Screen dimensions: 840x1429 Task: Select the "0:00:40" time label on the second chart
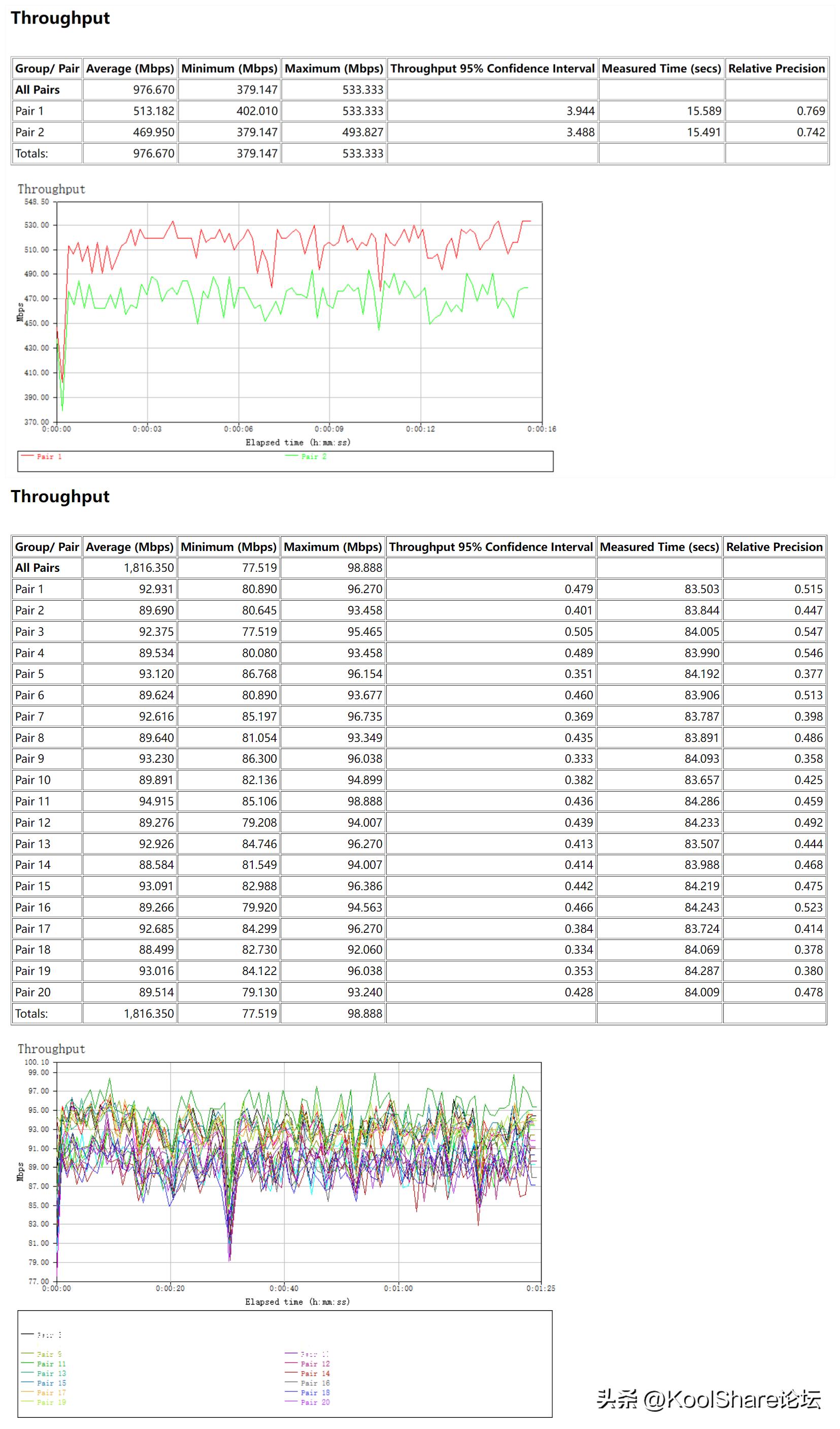tap(284, 1288)
